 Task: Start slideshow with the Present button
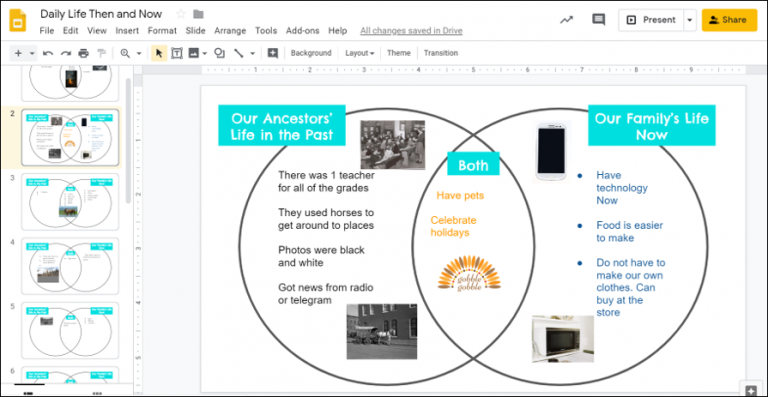click(x=651, y=20)
